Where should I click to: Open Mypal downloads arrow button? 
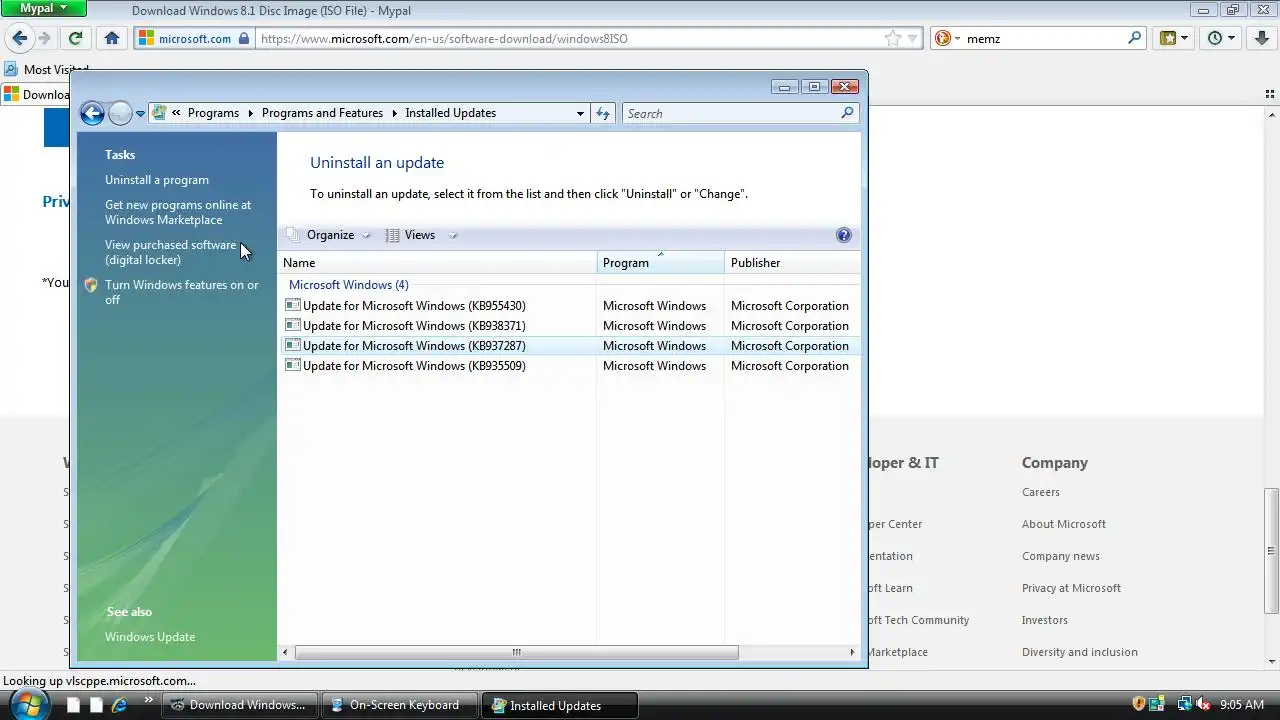click(x=1262, y=38)
